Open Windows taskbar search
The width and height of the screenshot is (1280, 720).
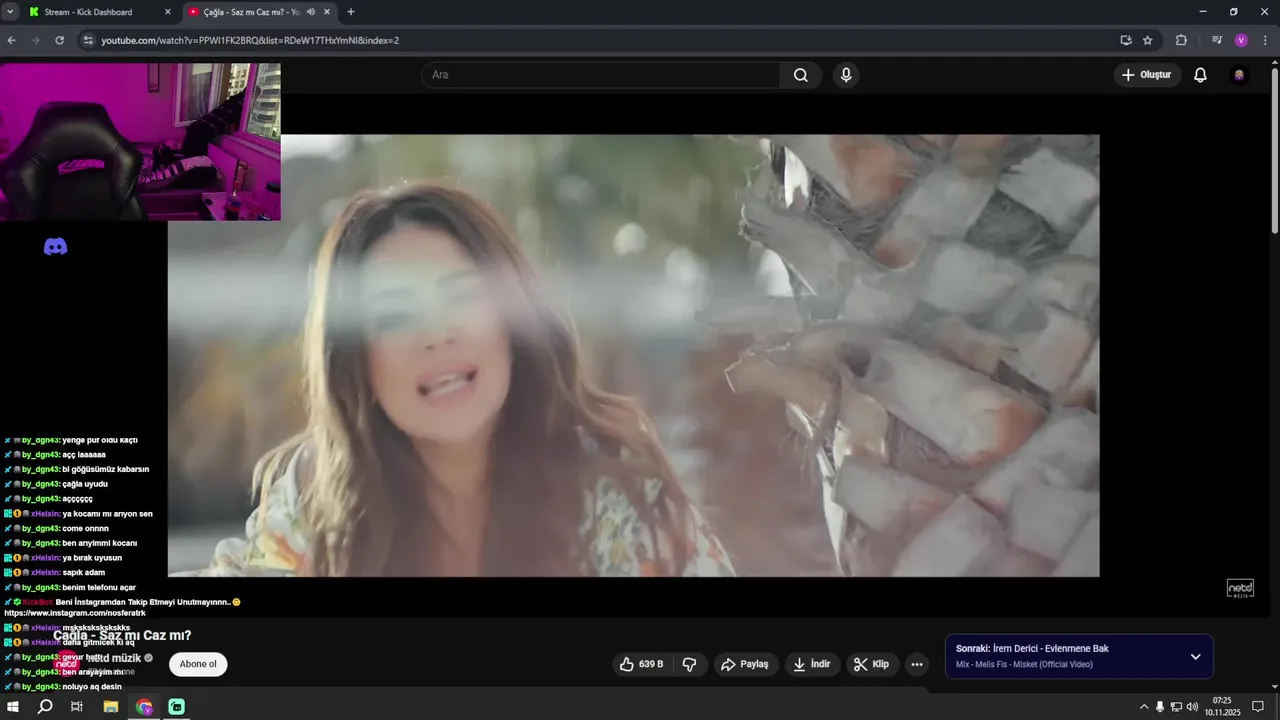pyautogui.click(x=45, y=706)
